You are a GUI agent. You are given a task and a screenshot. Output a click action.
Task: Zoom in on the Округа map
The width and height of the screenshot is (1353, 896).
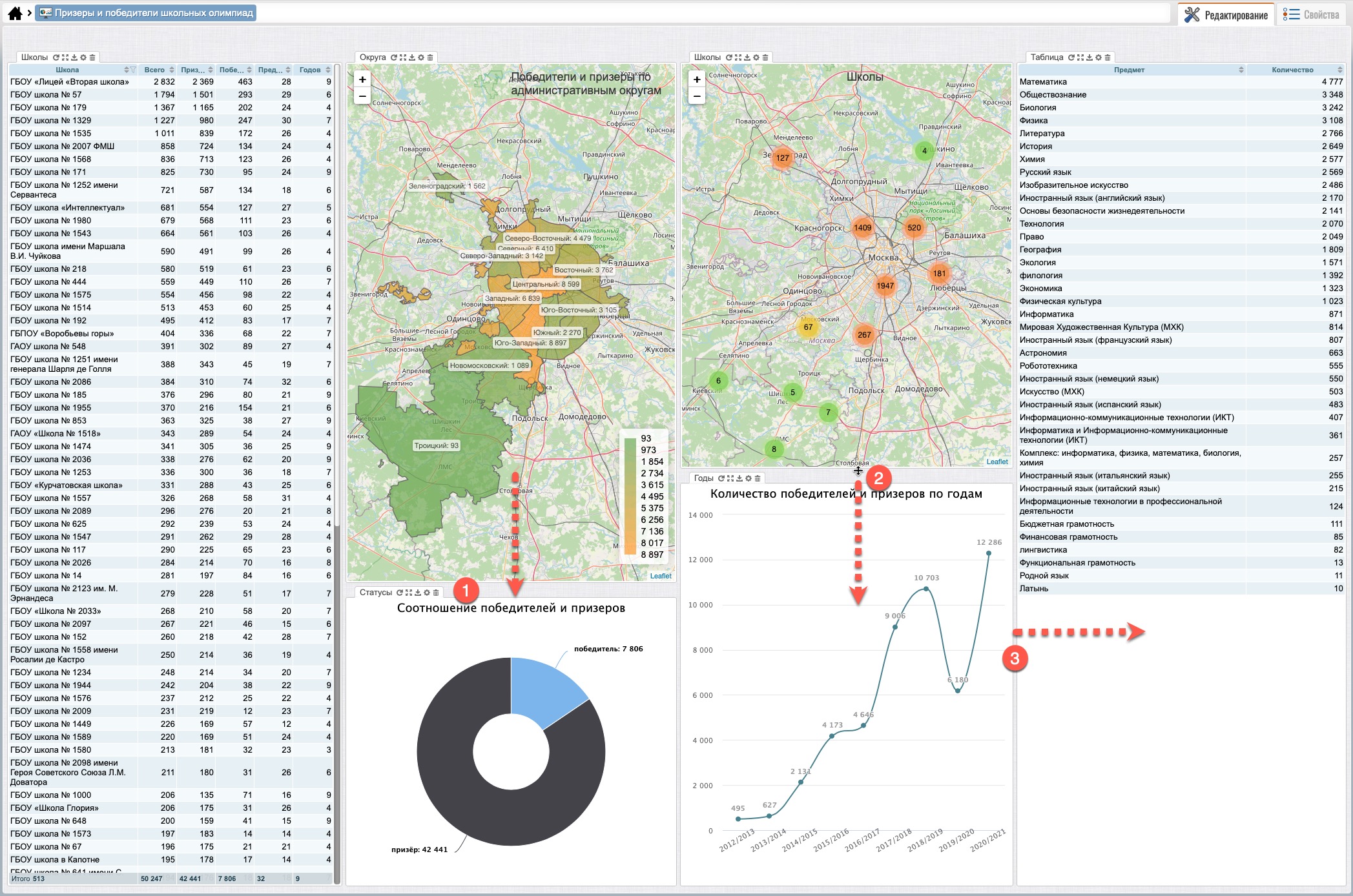pos(362,79)
